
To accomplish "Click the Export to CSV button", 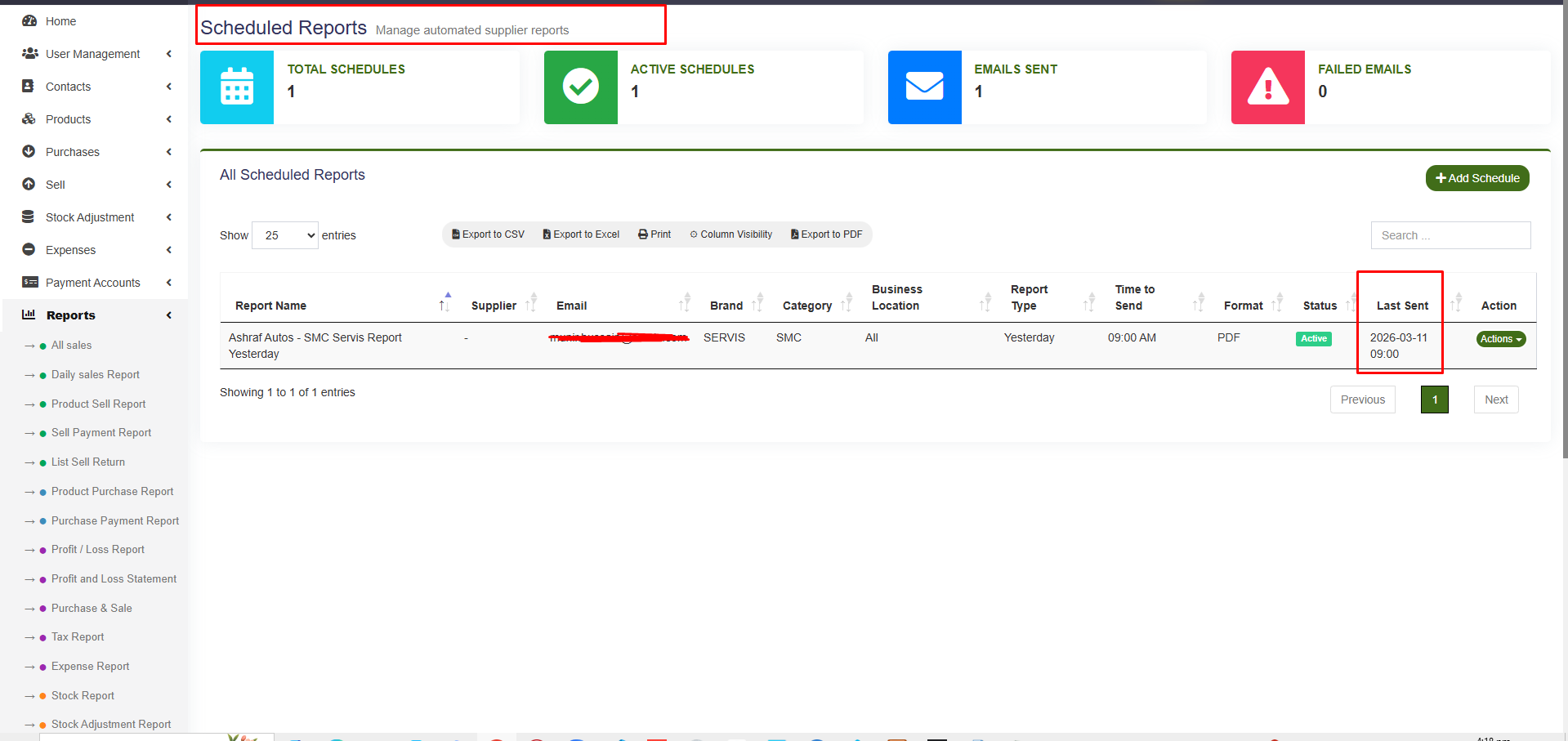I will [488, 234].
